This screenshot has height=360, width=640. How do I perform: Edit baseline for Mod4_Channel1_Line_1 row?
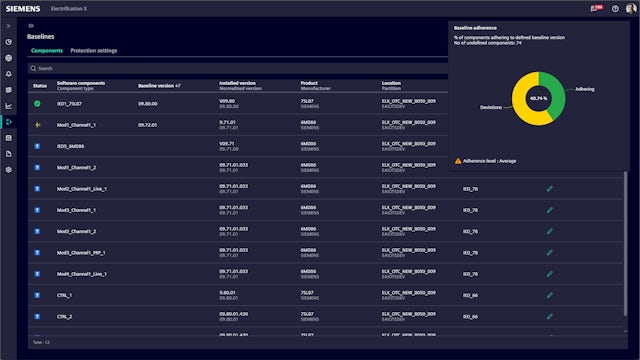click(x=550, y=274)
